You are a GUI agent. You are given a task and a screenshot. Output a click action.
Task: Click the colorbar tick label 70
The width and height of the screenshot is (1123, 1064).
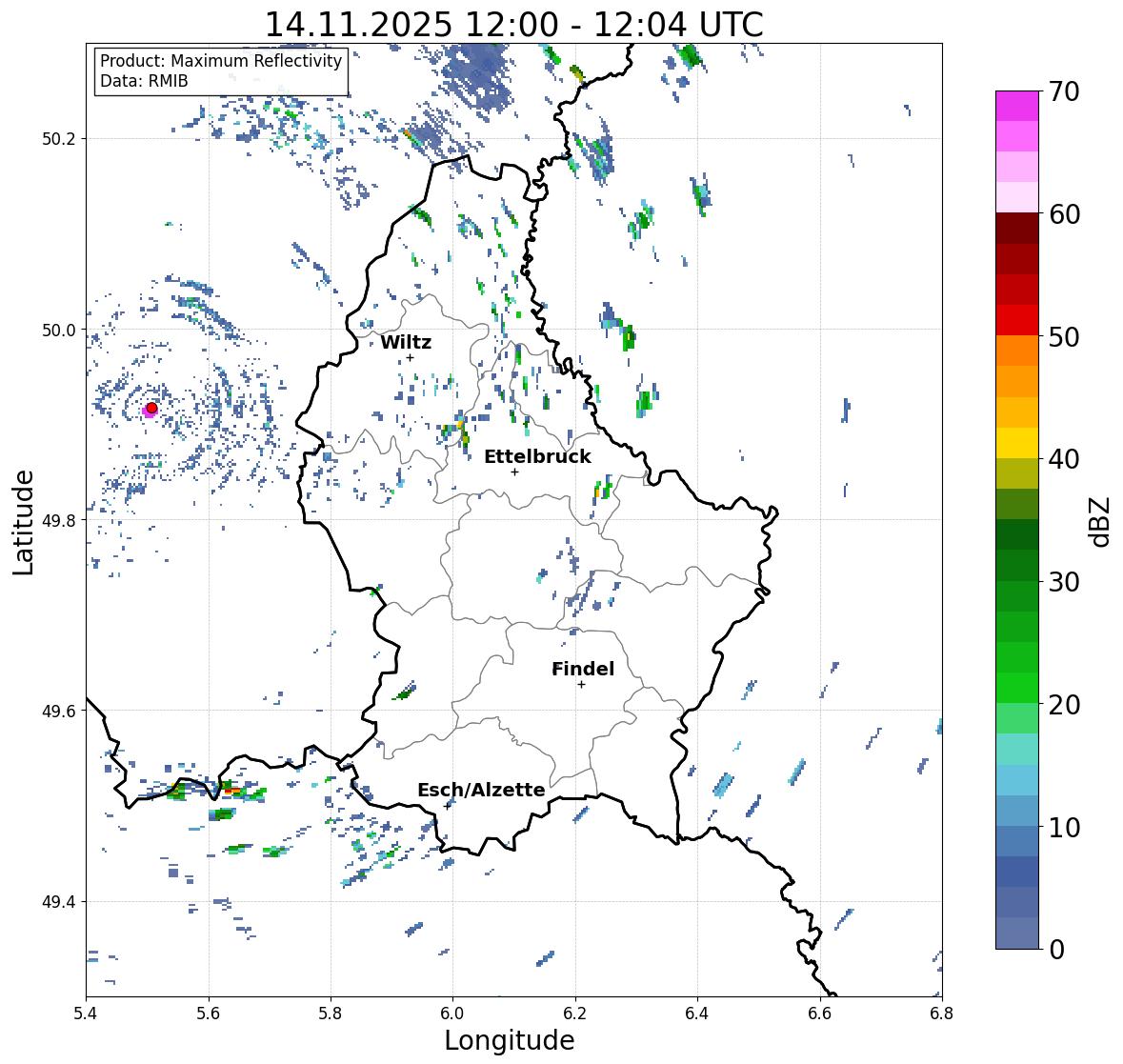[x=1064, y=91]
